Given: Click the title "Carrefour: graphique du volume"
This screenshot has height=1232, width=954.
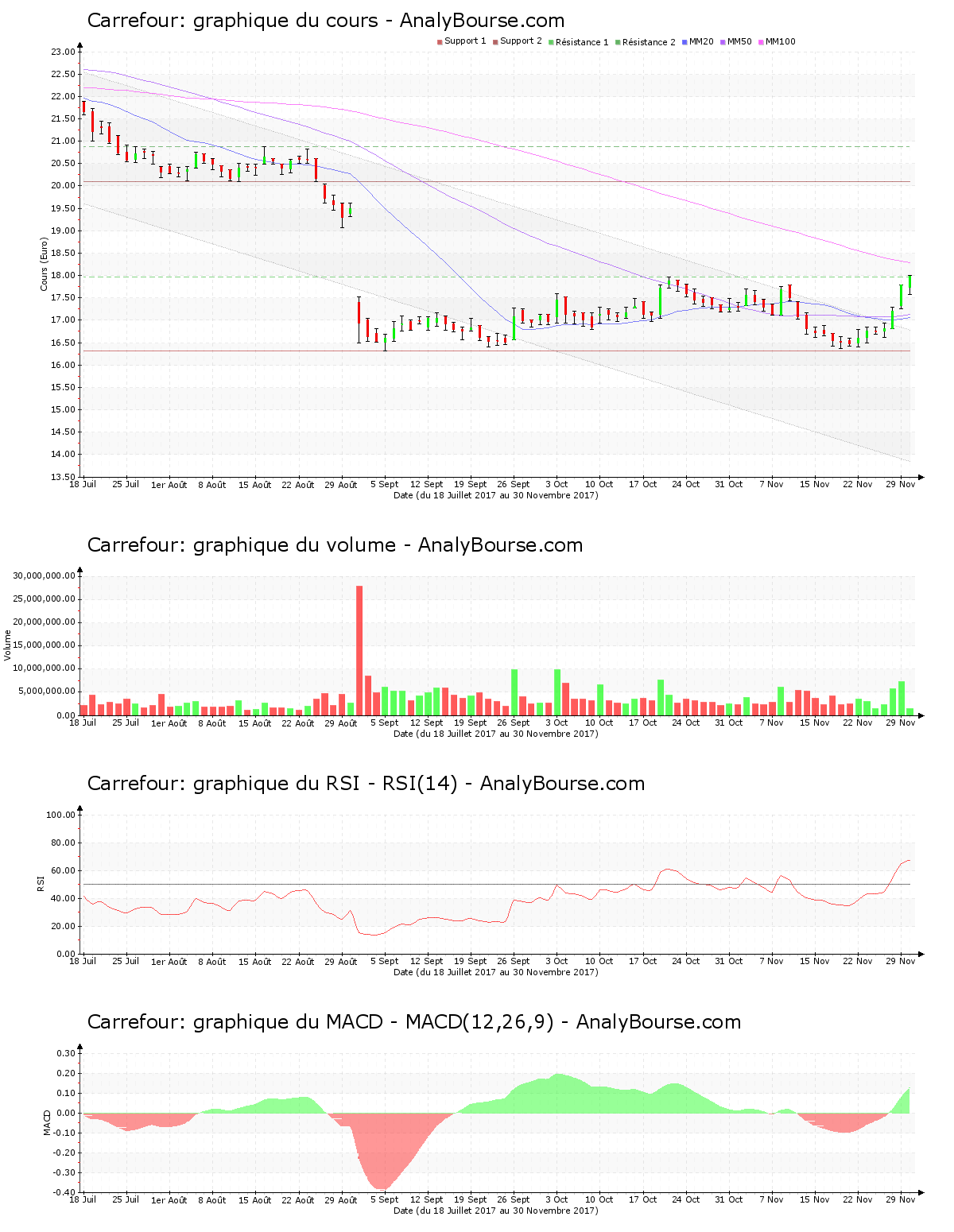Looking at the screenshot, I should point(242,545).
